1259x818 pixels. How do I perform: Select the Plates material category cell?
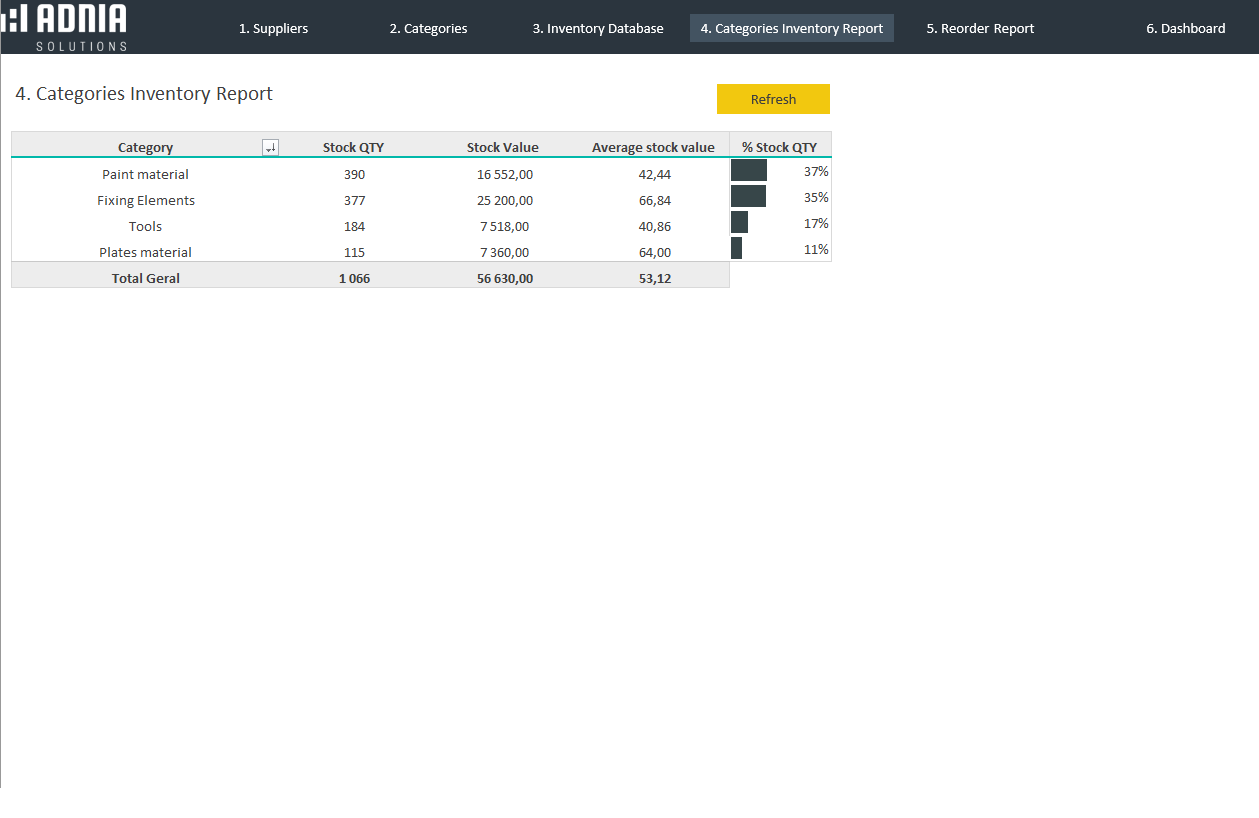pos(145,253)
